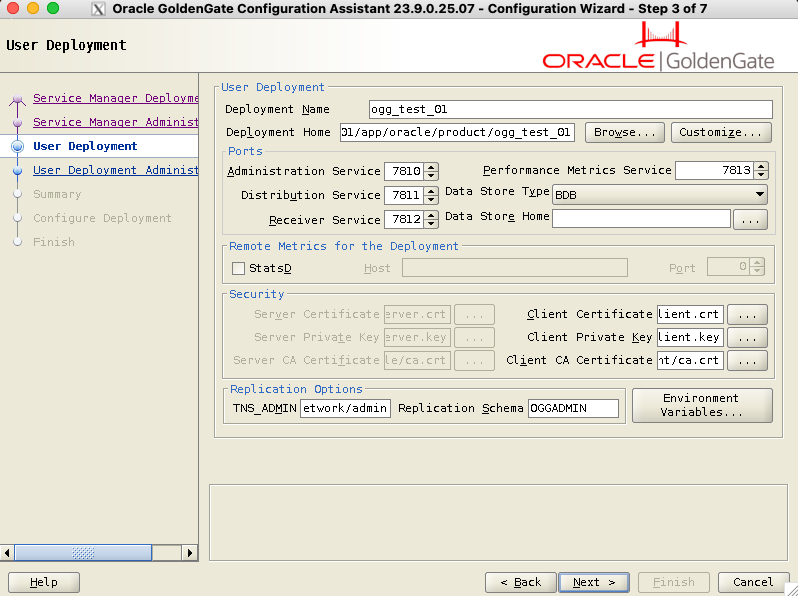
Task: Open Environment Variables dialog
Action: pos(701,405)
